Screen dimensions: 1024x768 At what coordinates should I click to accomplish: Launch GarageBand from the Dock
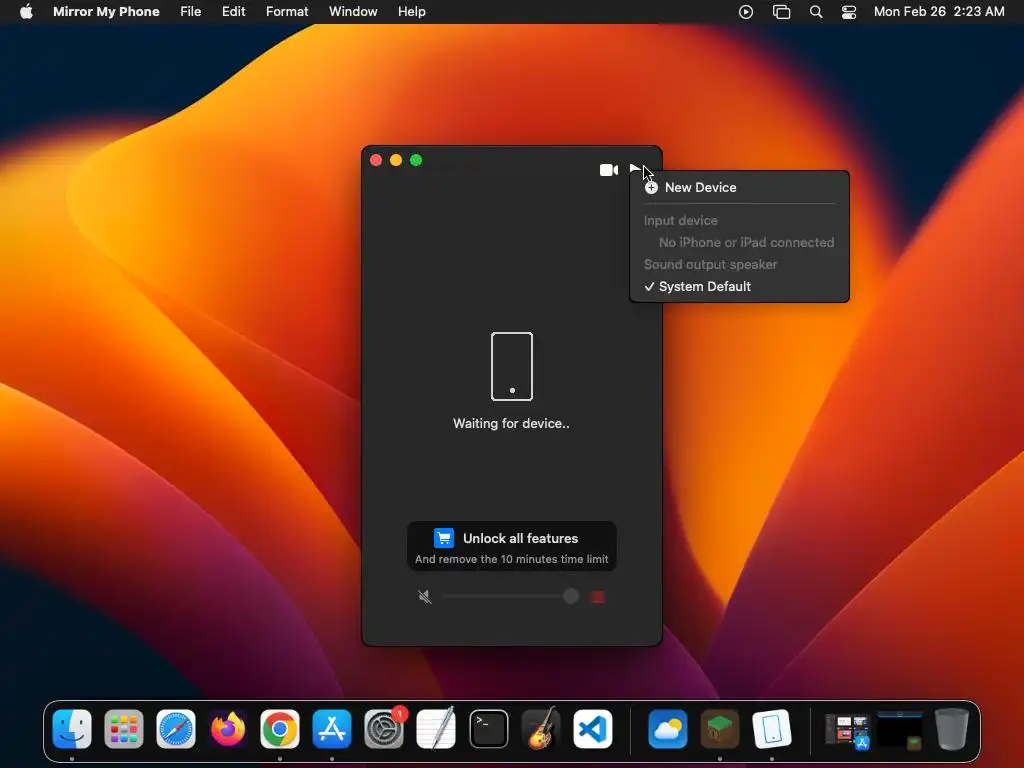pos(541,729)
